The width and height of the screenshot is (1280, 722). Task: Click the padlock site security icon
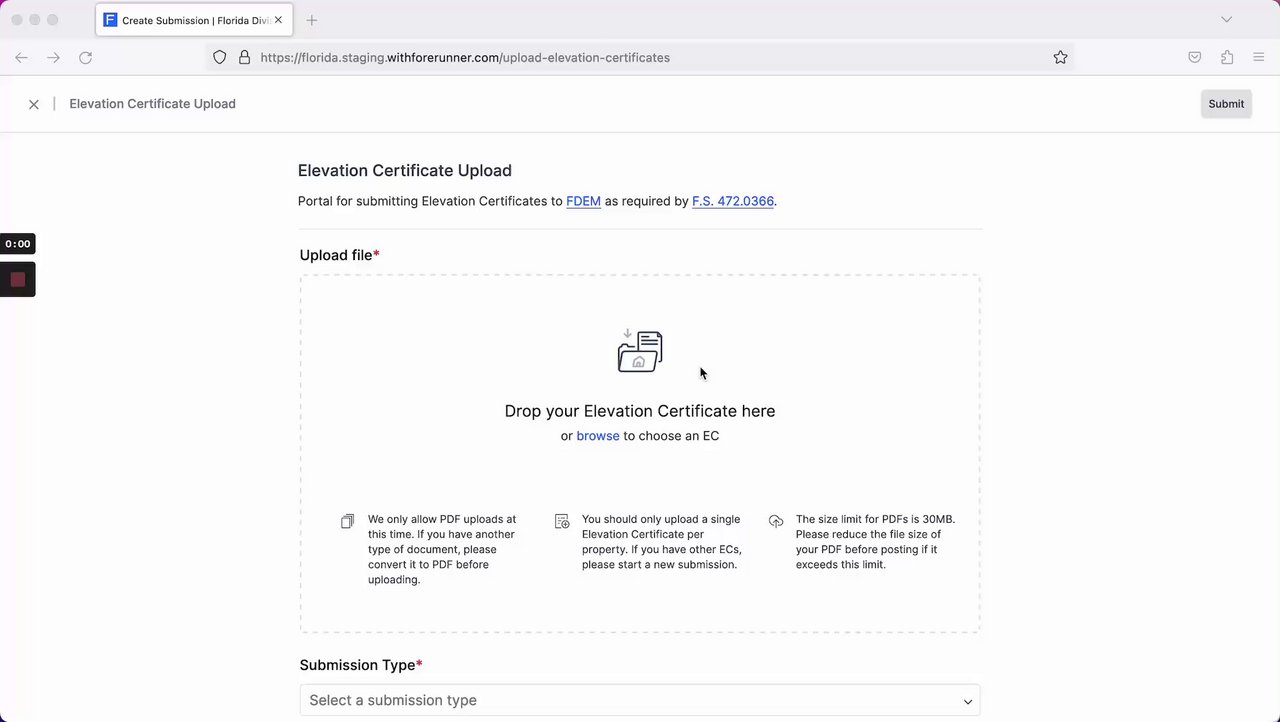coord(244,58)
